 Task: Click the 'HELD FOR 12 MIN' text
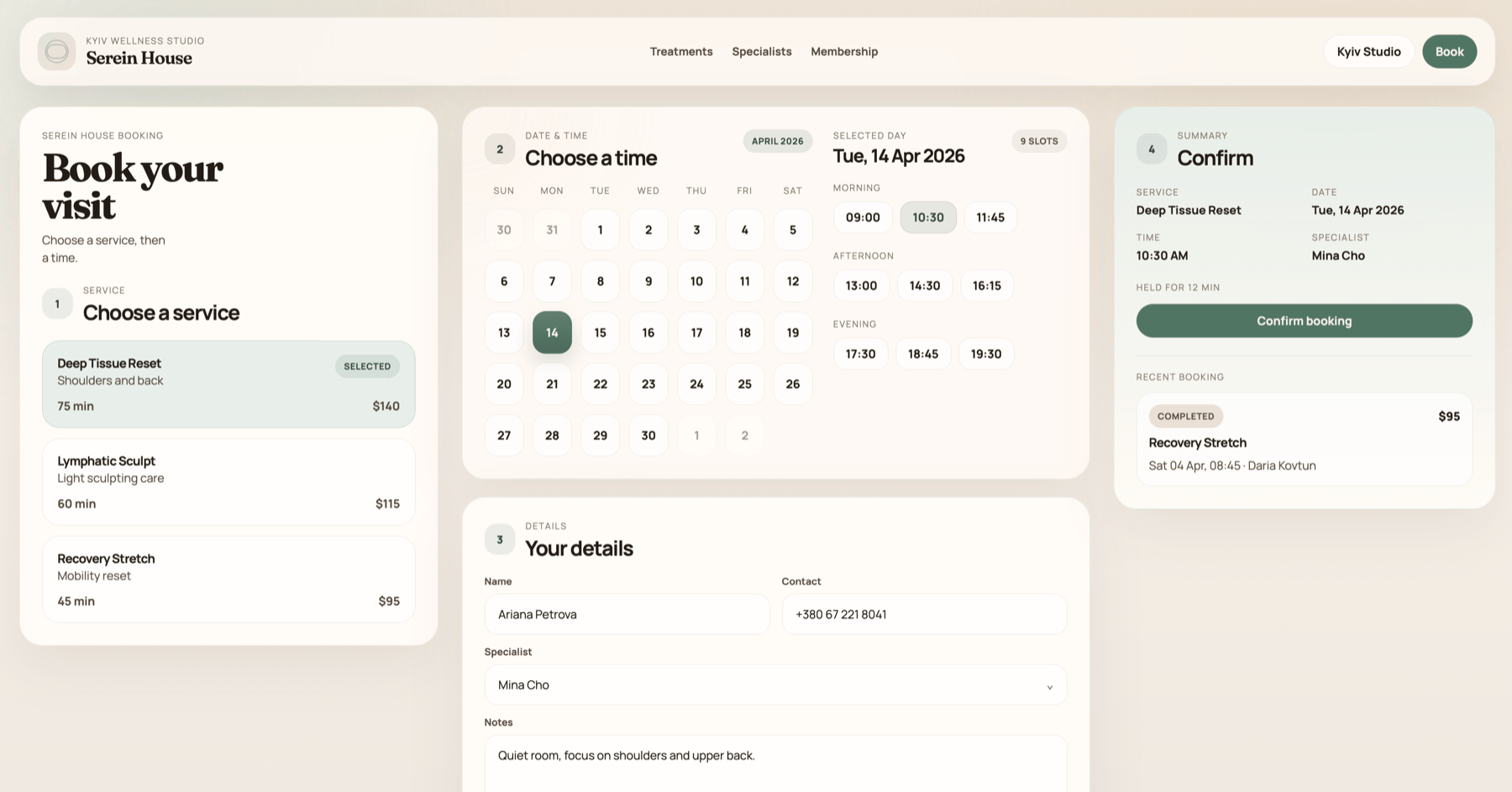tap(1178, 287)
